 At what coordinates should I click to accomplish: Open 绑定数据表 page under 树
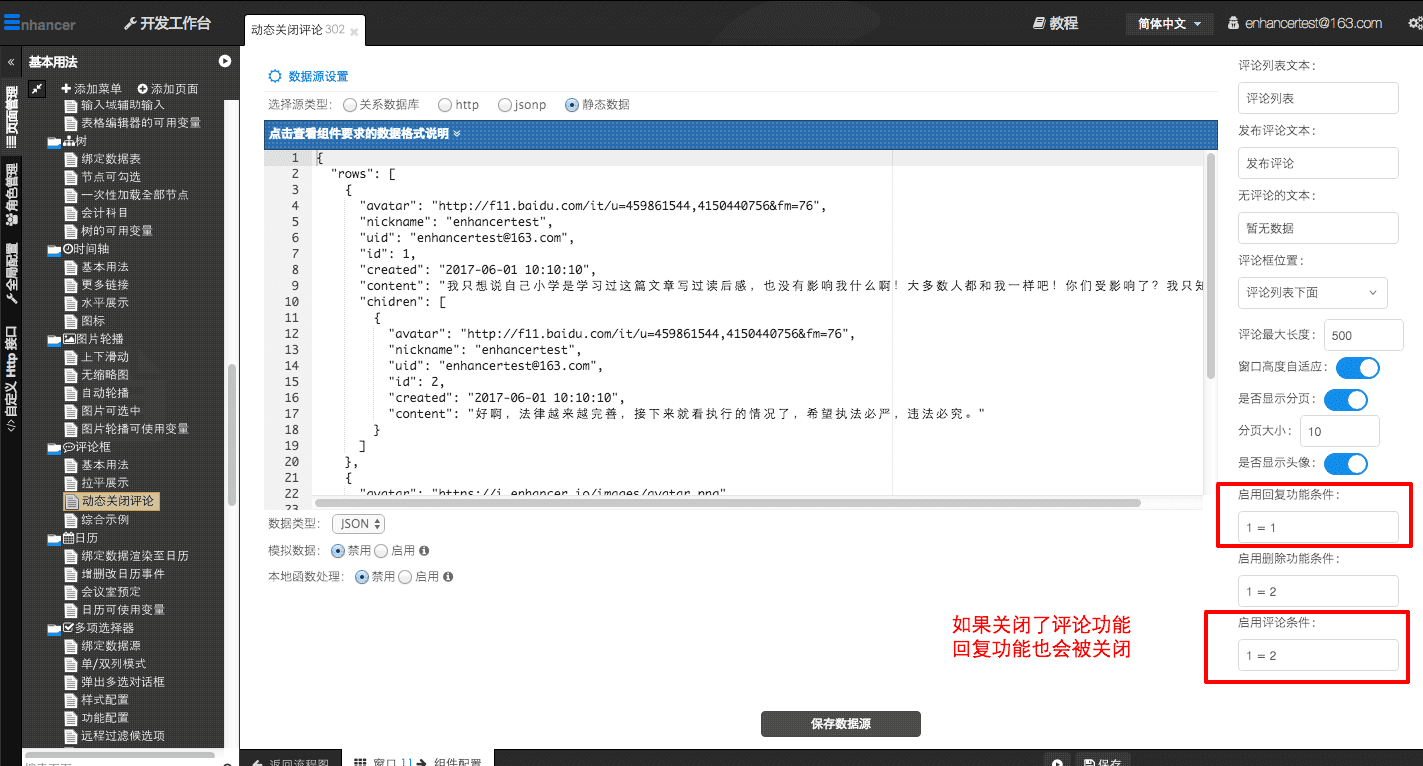click(x=111, y=159)
